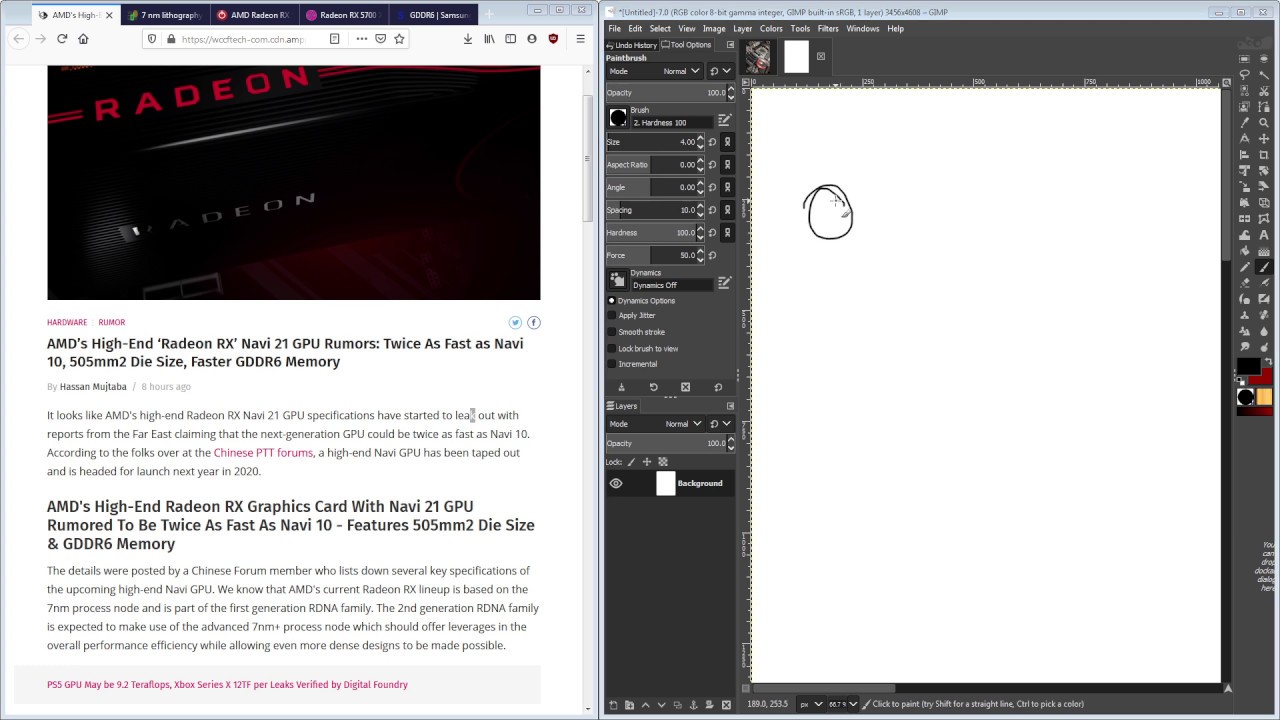The image size is (1280, 720).
Task: Bookmark this page with the star icon
Action: pyautogui.click(x=399, y=39)
